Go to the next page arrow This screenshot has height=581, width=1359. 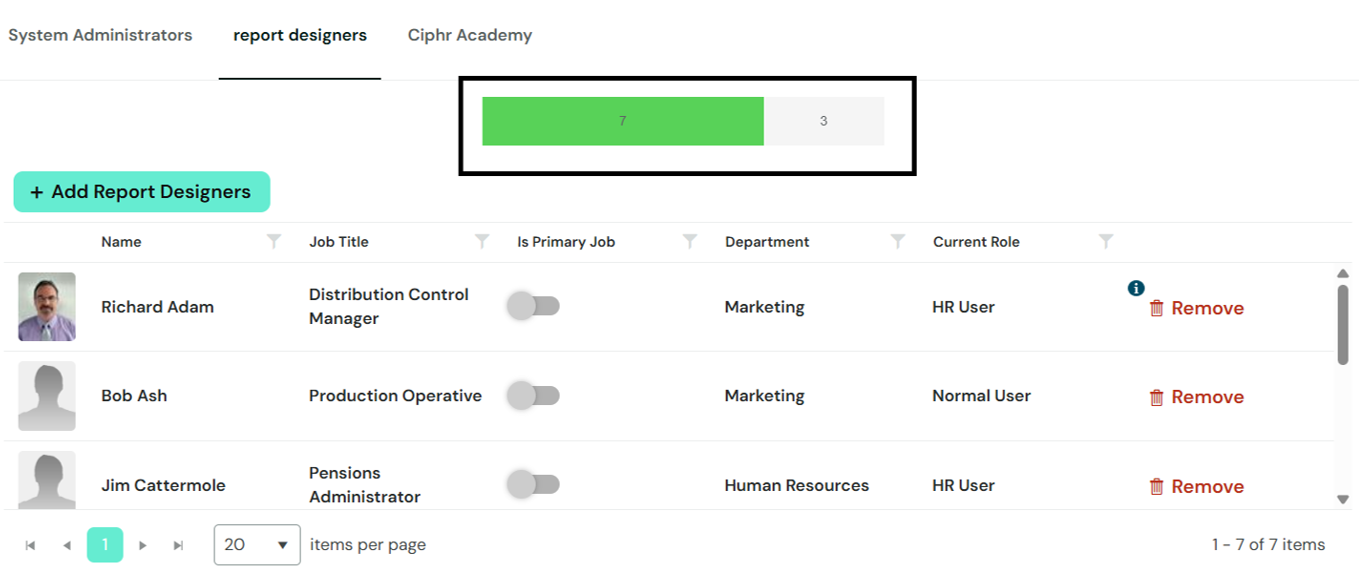click(x=143, y=545)
